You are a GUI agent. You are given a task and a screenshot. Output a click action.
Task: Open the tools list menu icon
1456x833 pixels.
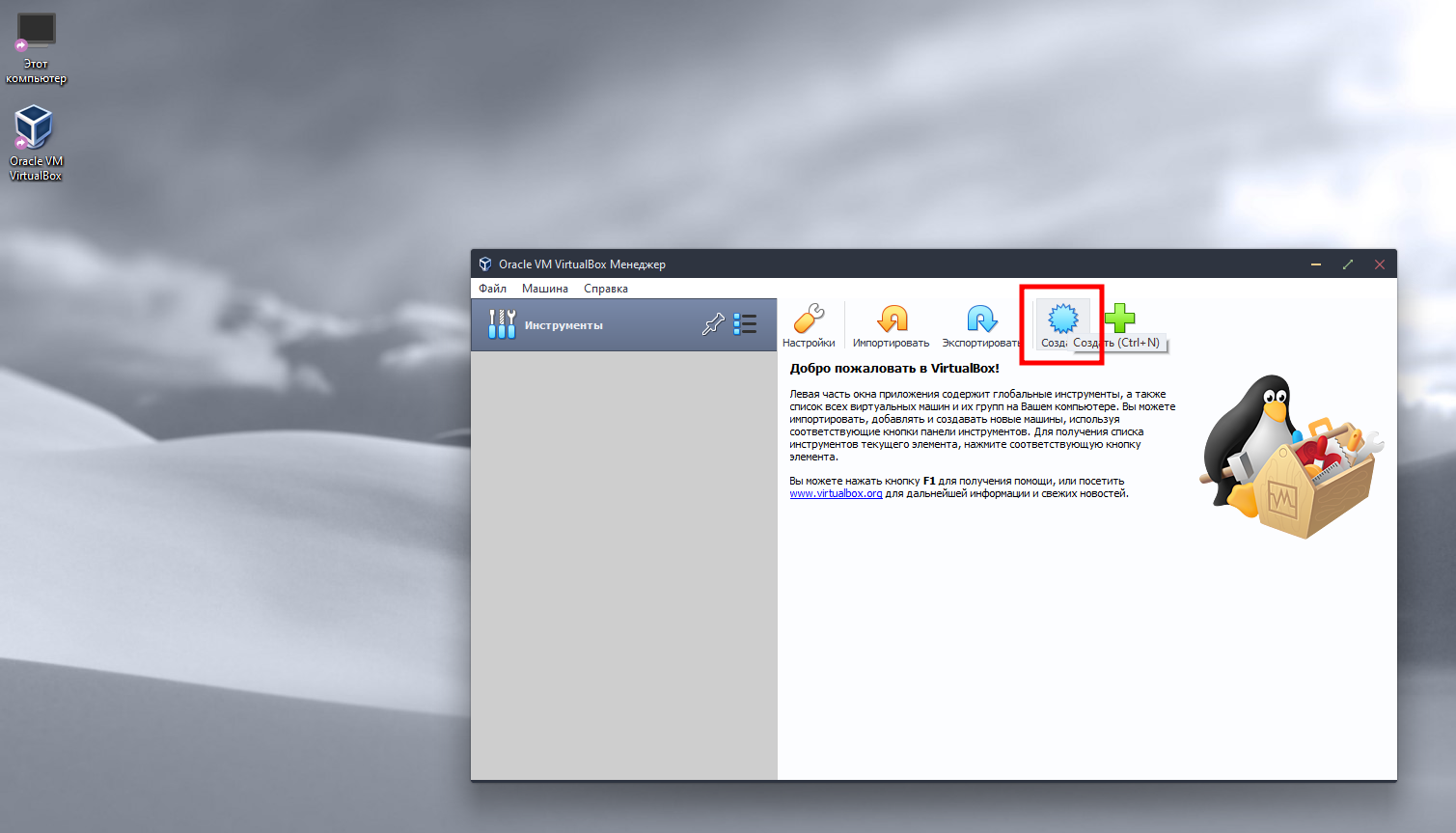[745, 324]
